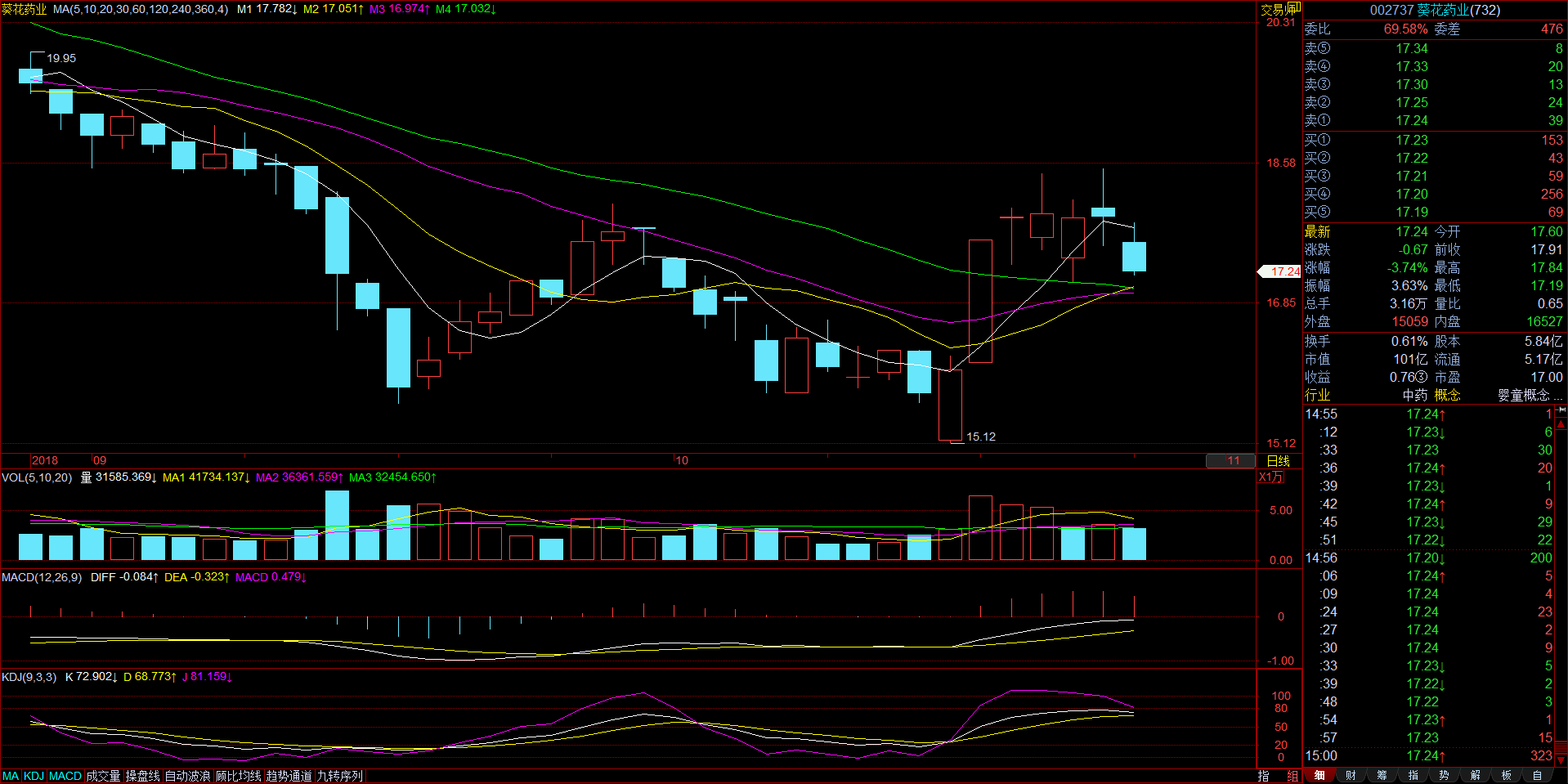Click the 10 month marker on time axis
The image size is (1568, 784).
[x=681, y=460]
